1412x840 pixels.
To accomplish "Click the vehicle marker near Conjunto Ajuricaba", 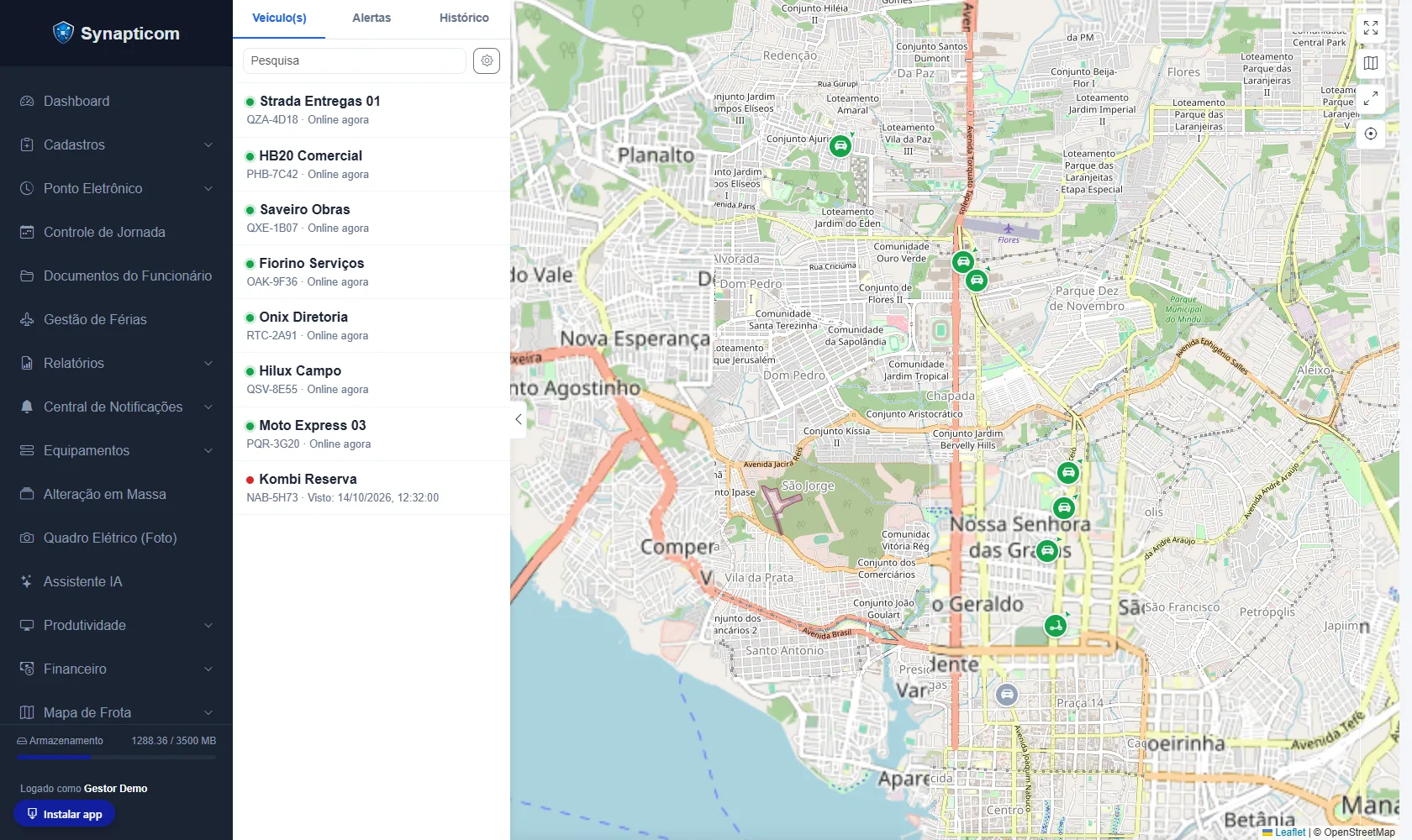I will click(840, 146).
